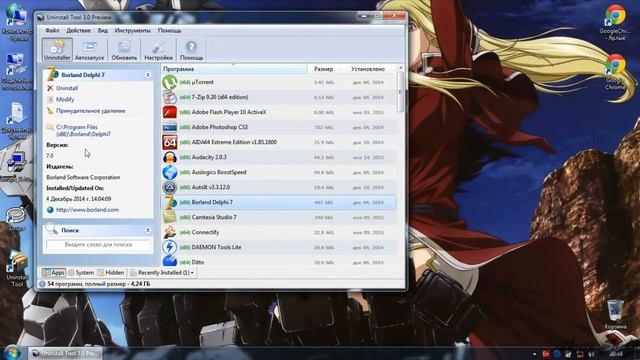Select the Connectify icon
This screenshot has width=640, height=360.
(x=169, y=232)
